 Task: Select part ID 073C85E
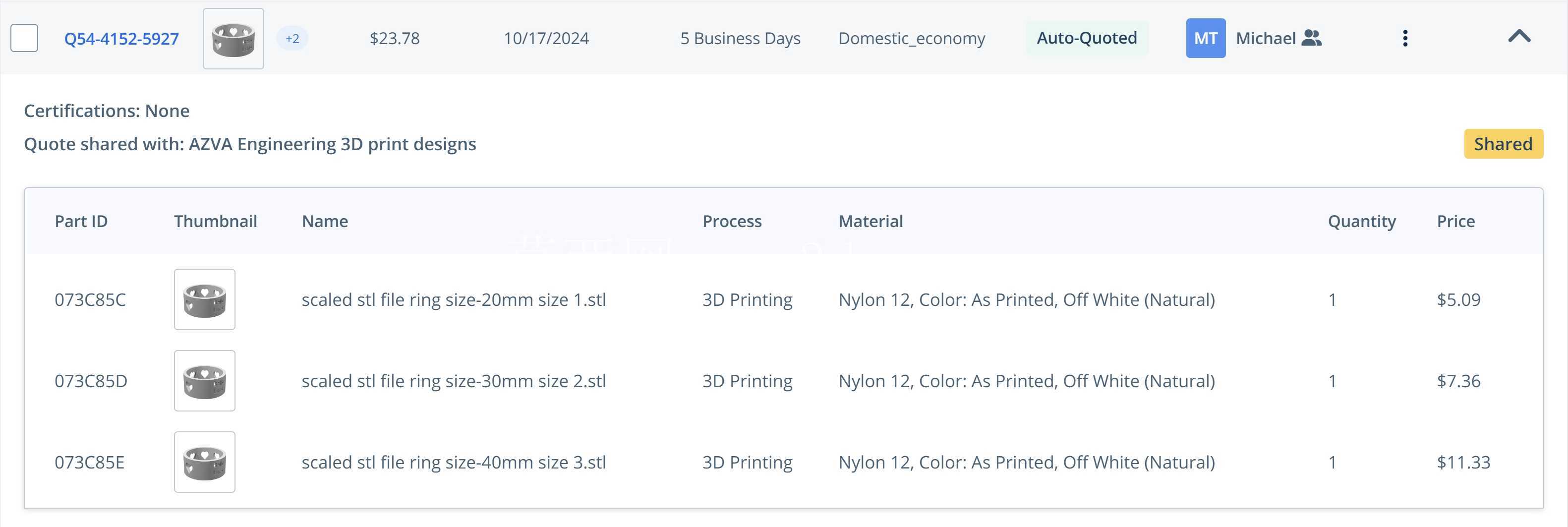(89, 462)
